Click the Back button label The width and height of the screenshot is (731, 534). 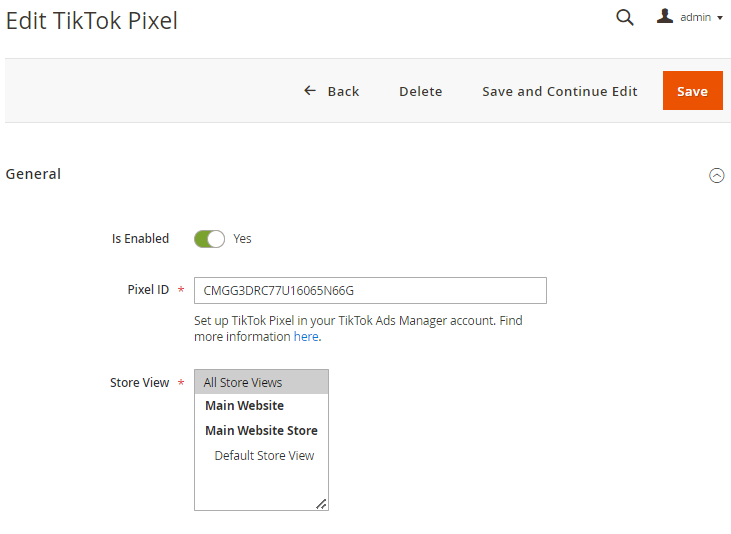pos(344,91)
